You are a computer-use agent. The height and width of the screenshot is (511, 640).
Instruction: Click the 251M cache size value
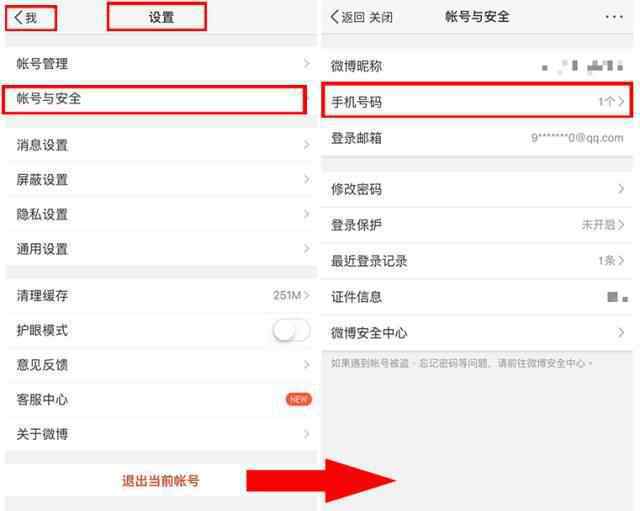click(287, 295)
